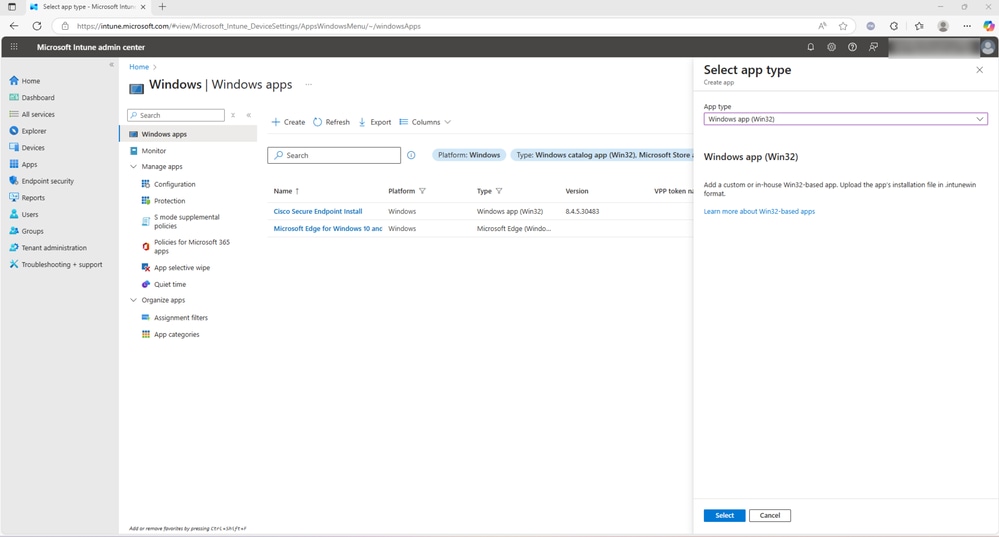This screenshot has height=537, width=999.
Task: Collapse the Manage apps section
Action: pos(133,166)
